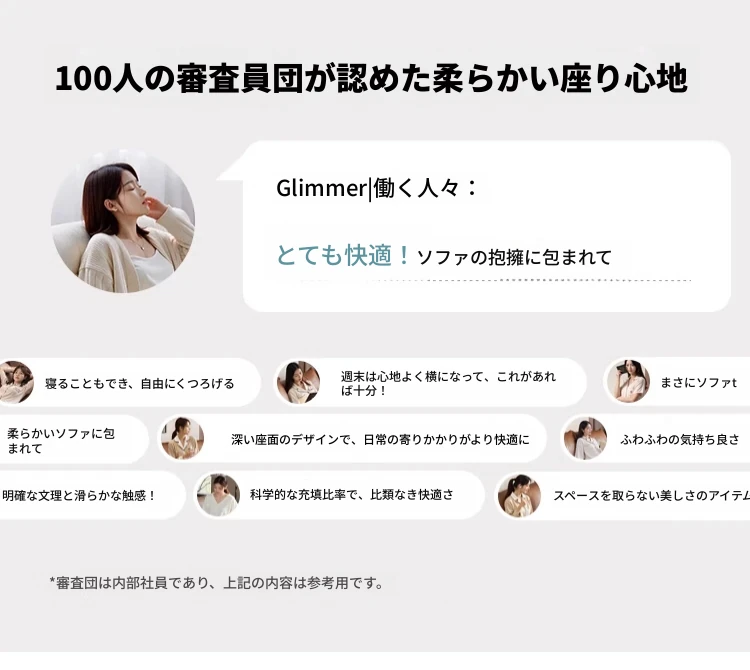Click the 審査団は内部社員 disclaimer footnote
Image resolution: width=750 pixels, height=670 pixels.
pyautogui.click(x=216, y=583)
